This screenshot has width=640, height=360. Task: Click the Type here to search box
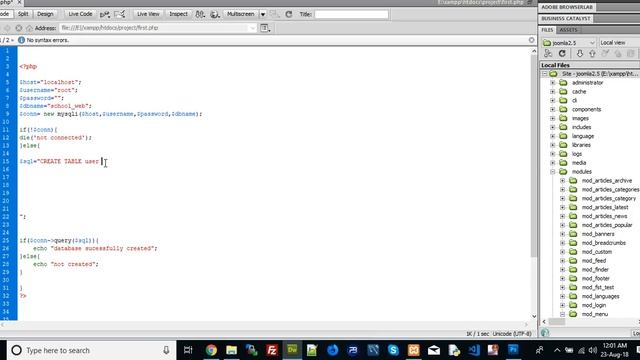[91, 350]
